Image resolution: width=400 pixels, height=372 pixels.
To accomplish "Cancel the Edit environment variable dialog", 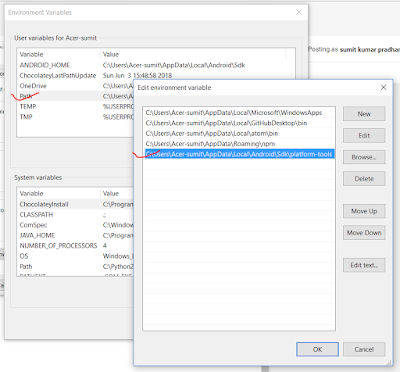I will click(364, 349).
